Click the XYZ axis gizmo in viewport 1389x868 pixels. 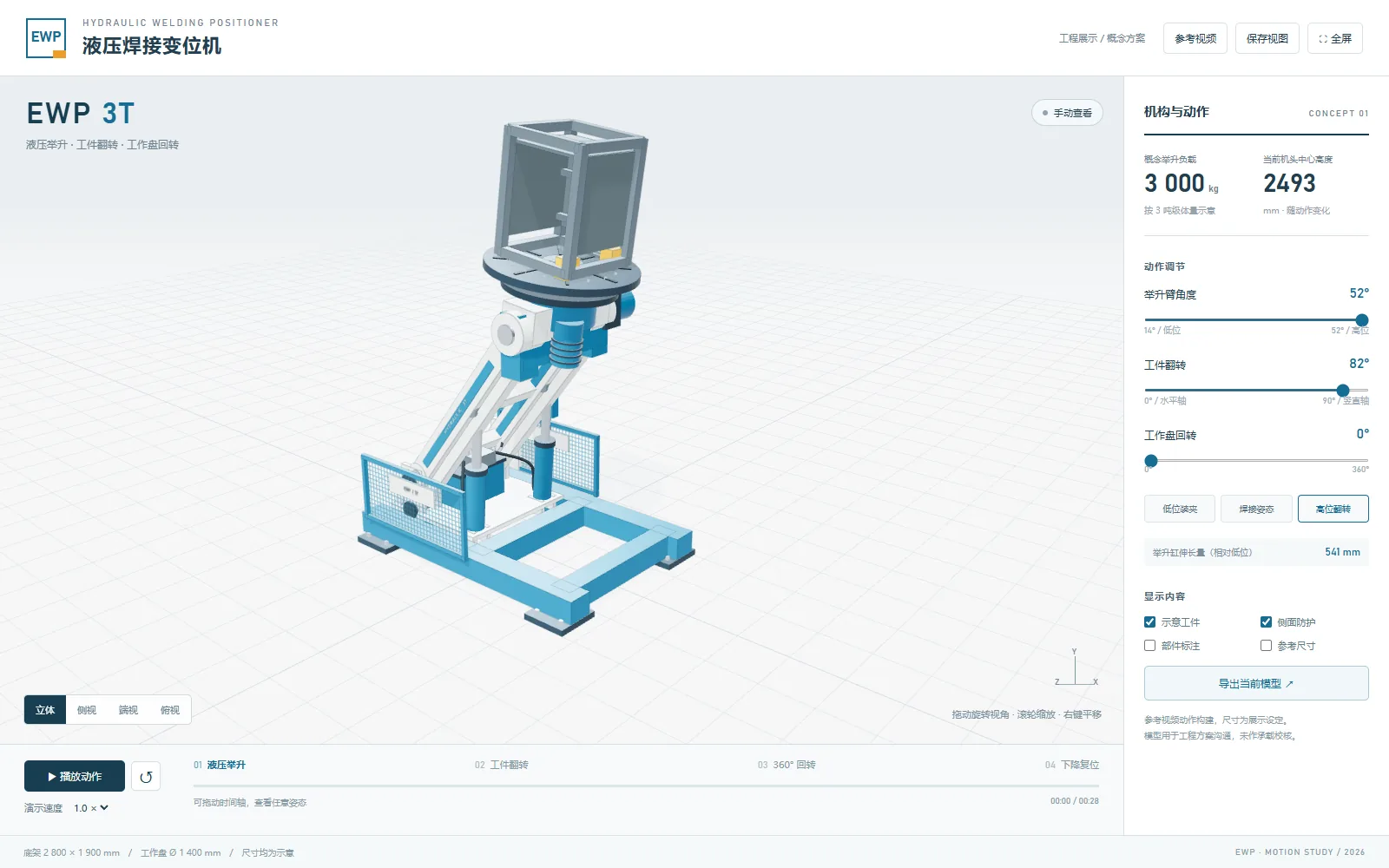[1076, 667]
